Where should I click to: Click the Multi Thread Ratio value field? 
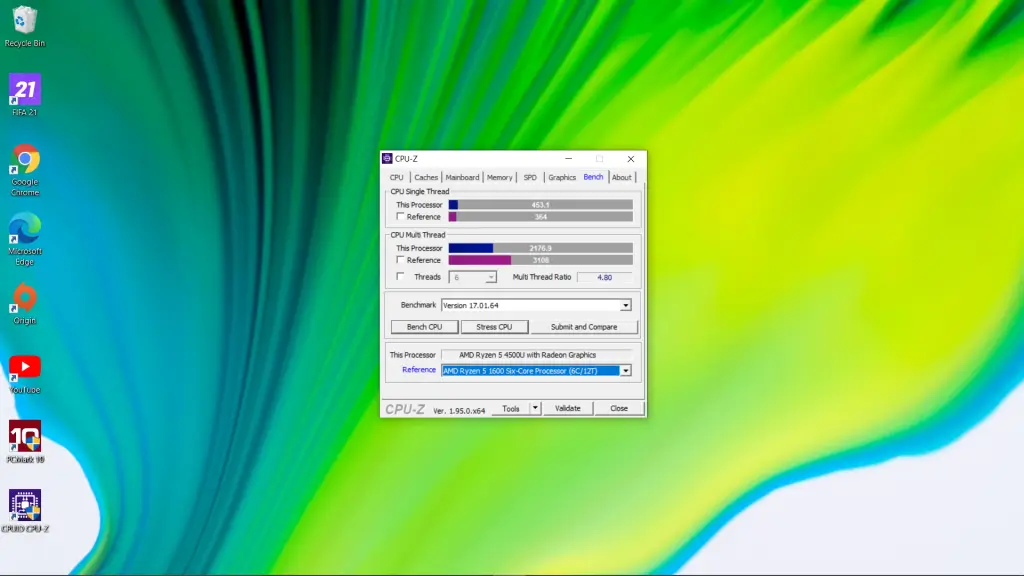605,278
